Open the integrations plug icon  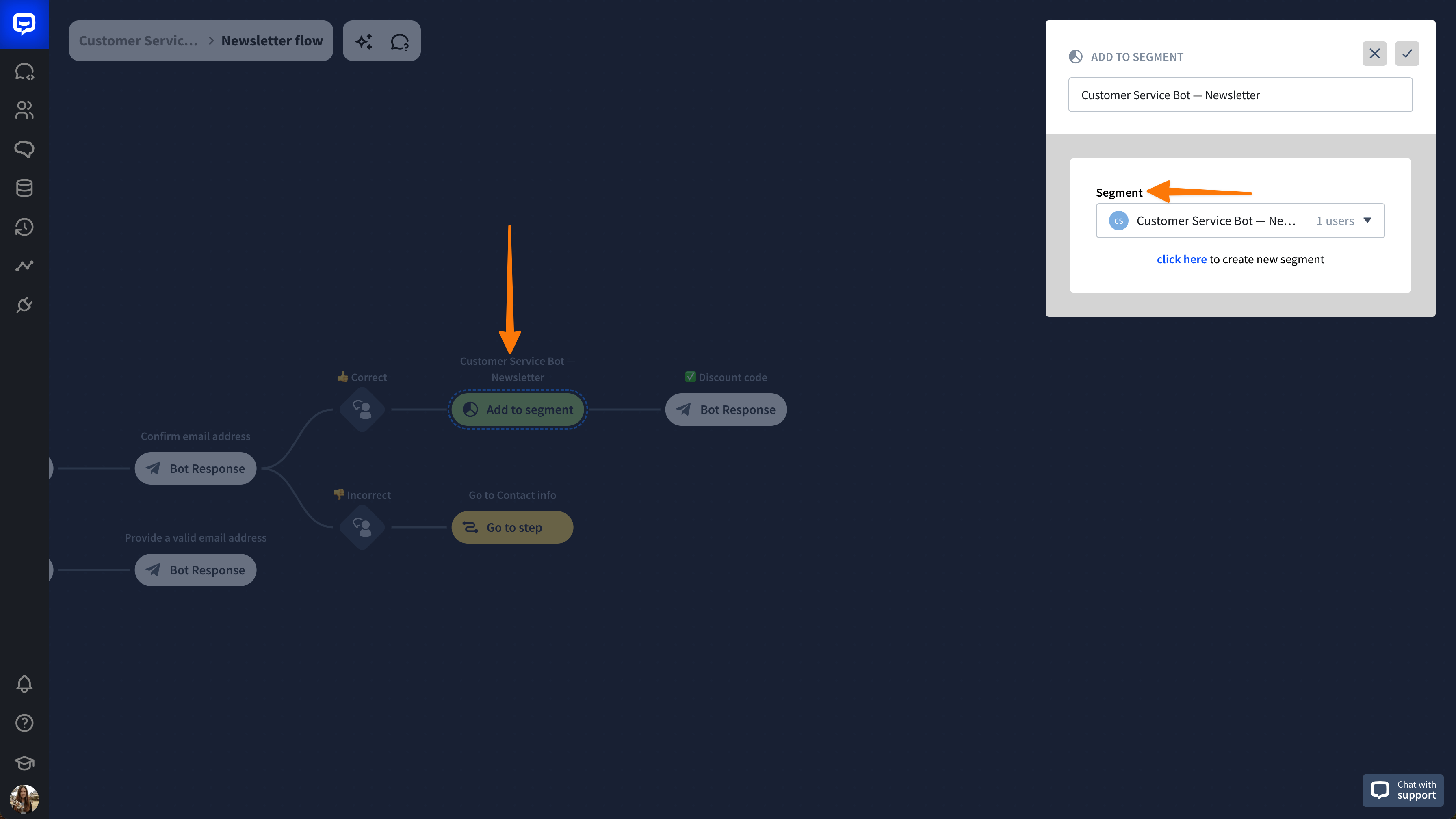coord(24,305)
